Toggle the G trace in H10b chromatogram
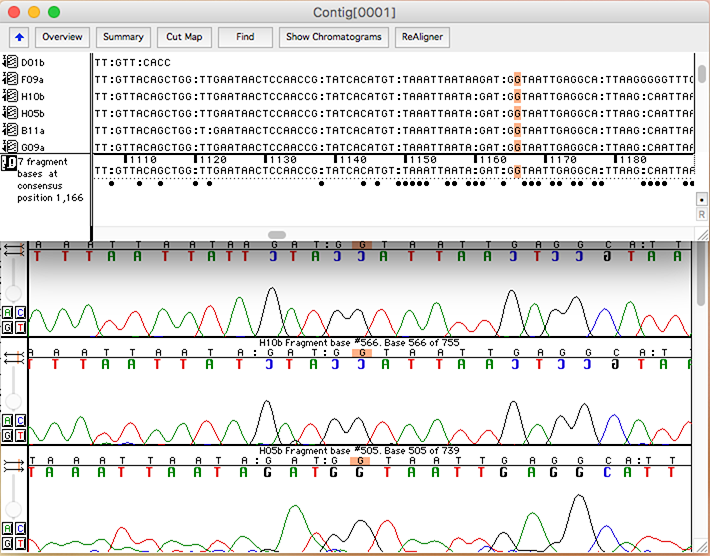This screenshot has width=710, height=556. click(x=8, y=435)
